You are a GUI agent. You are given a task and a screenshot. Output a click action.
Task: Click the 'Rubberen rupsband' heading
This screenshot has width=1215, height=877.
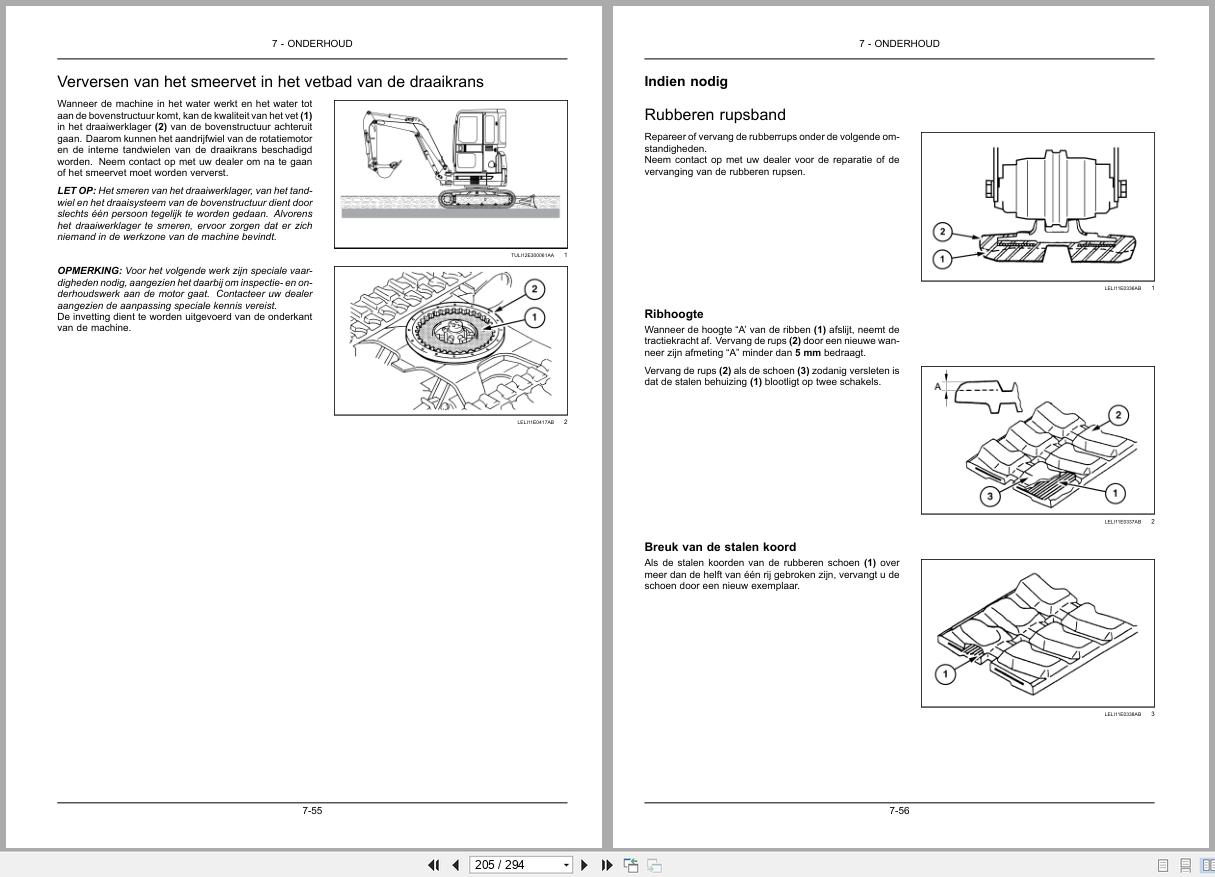[715, 115]
